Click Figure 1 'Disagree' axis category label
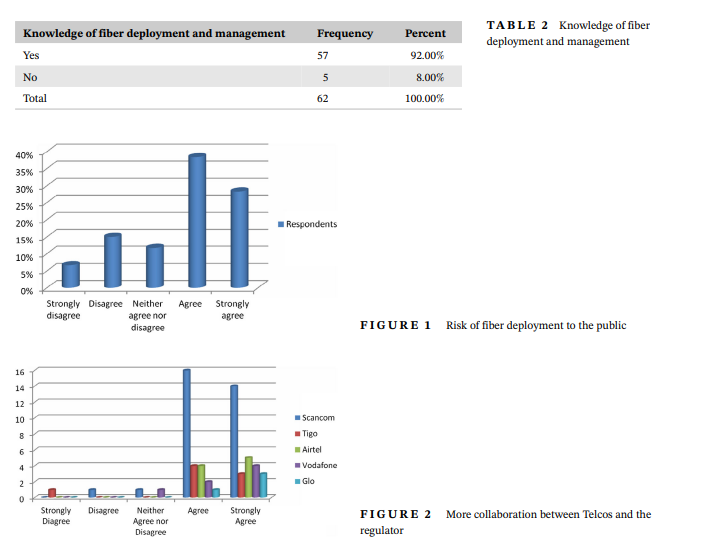The width and height of the screenshot is (711, 558). pos(106,304)
